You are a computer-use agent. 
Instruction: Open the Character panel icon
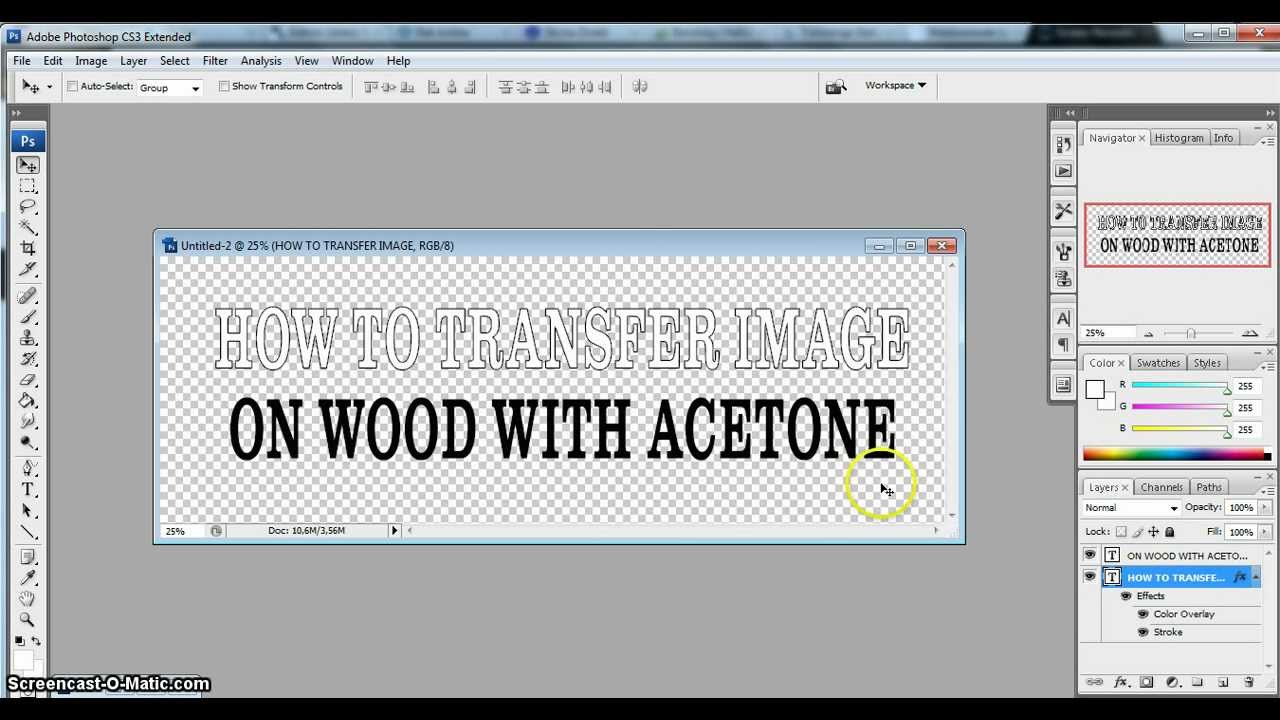click(1063, 319)
